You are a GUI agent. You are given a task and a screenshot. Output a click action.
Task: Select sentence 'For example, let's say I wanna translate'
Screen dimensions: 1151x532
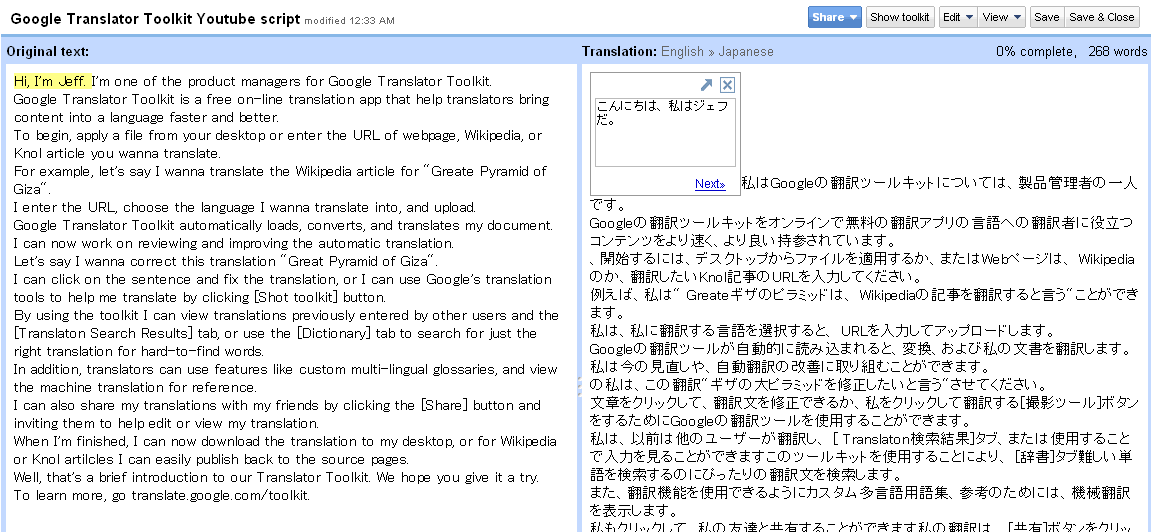pos(280,181)
